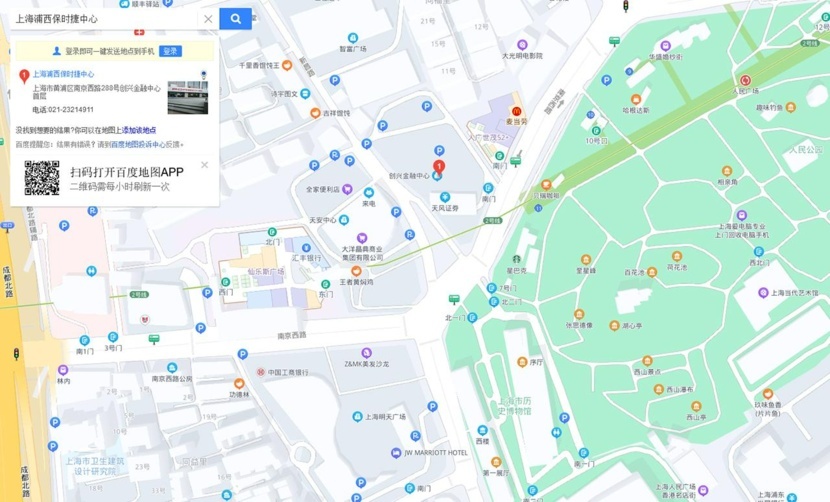Screen dimensions: 830x502
Task: Click the 上海当代艺术馆 museum icon
Action: [x=763, y=292]
